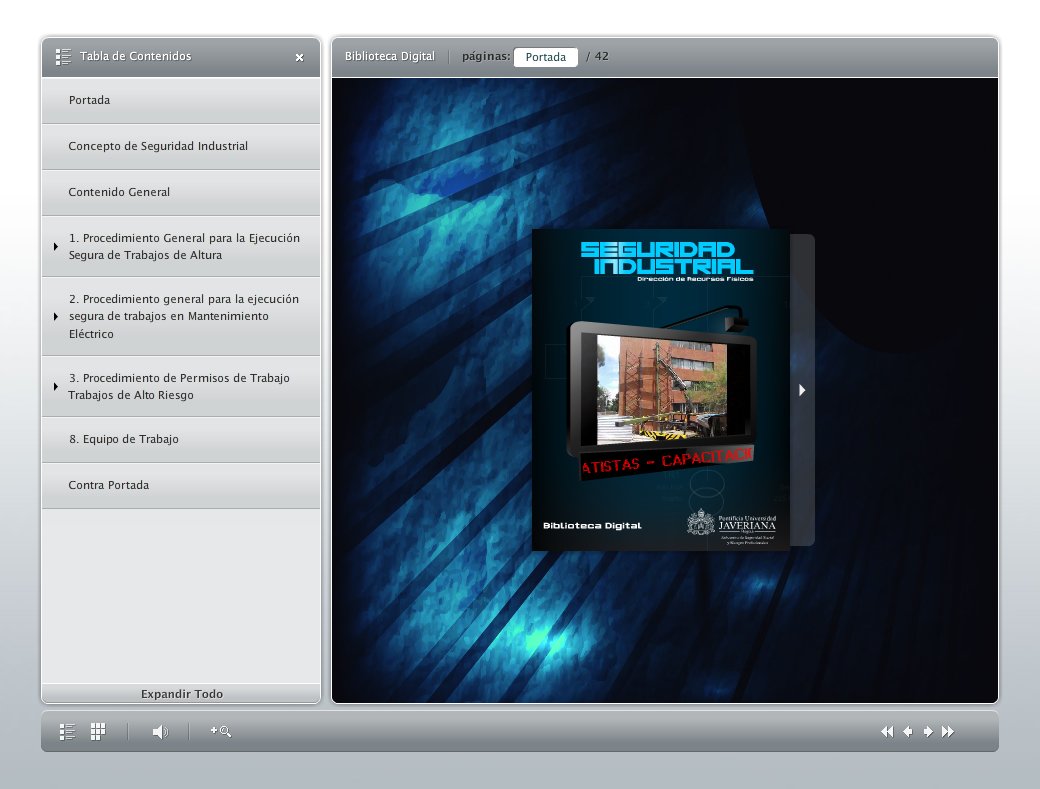
Task: Open 8. Equipo de Trabajo section
Action: [123, 439]
